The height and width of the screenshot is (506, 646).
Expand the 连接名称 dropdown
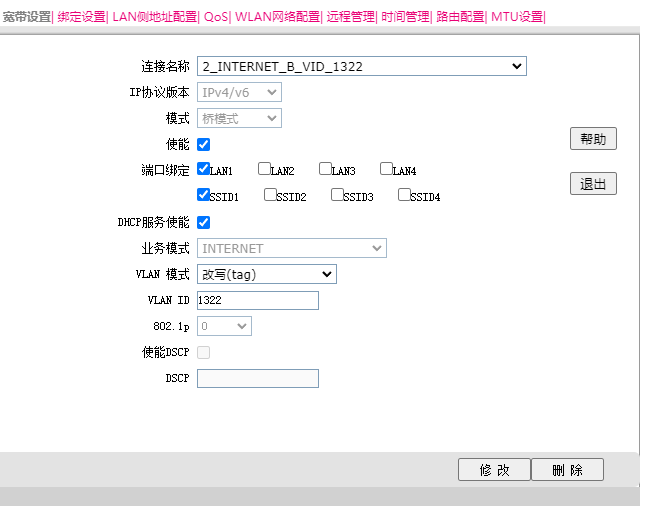point(361,66)
